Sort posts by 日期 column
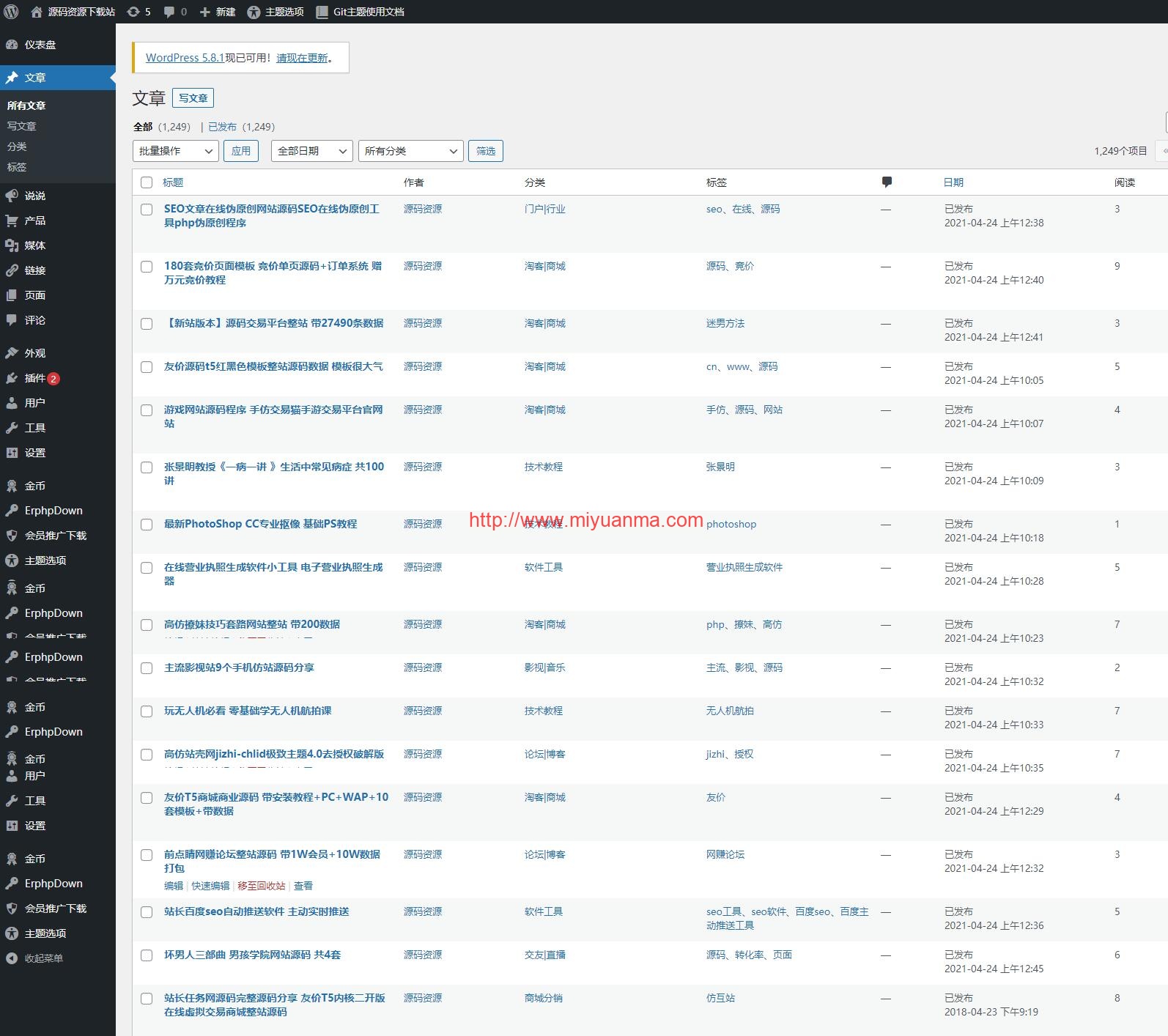 953,182
